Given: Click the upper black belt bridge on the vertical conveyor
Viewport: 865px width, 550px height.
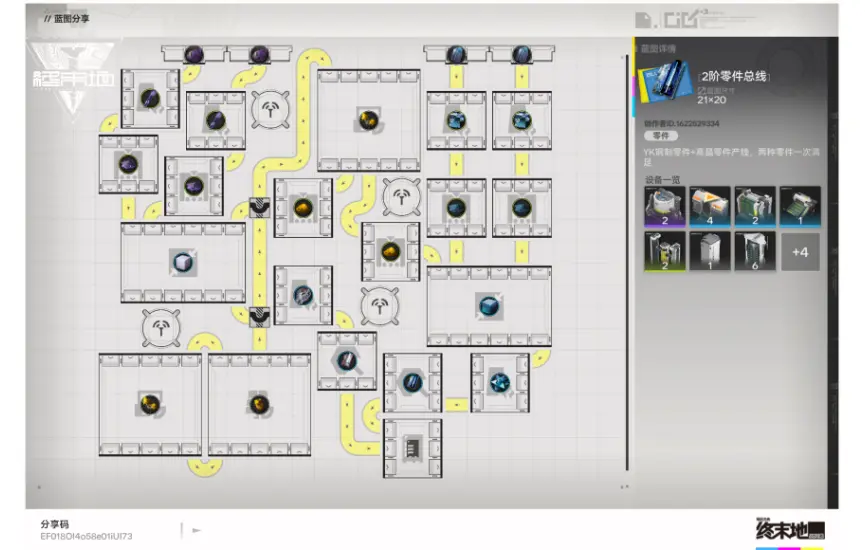Looking at the screenshot, I should point(259,208).
